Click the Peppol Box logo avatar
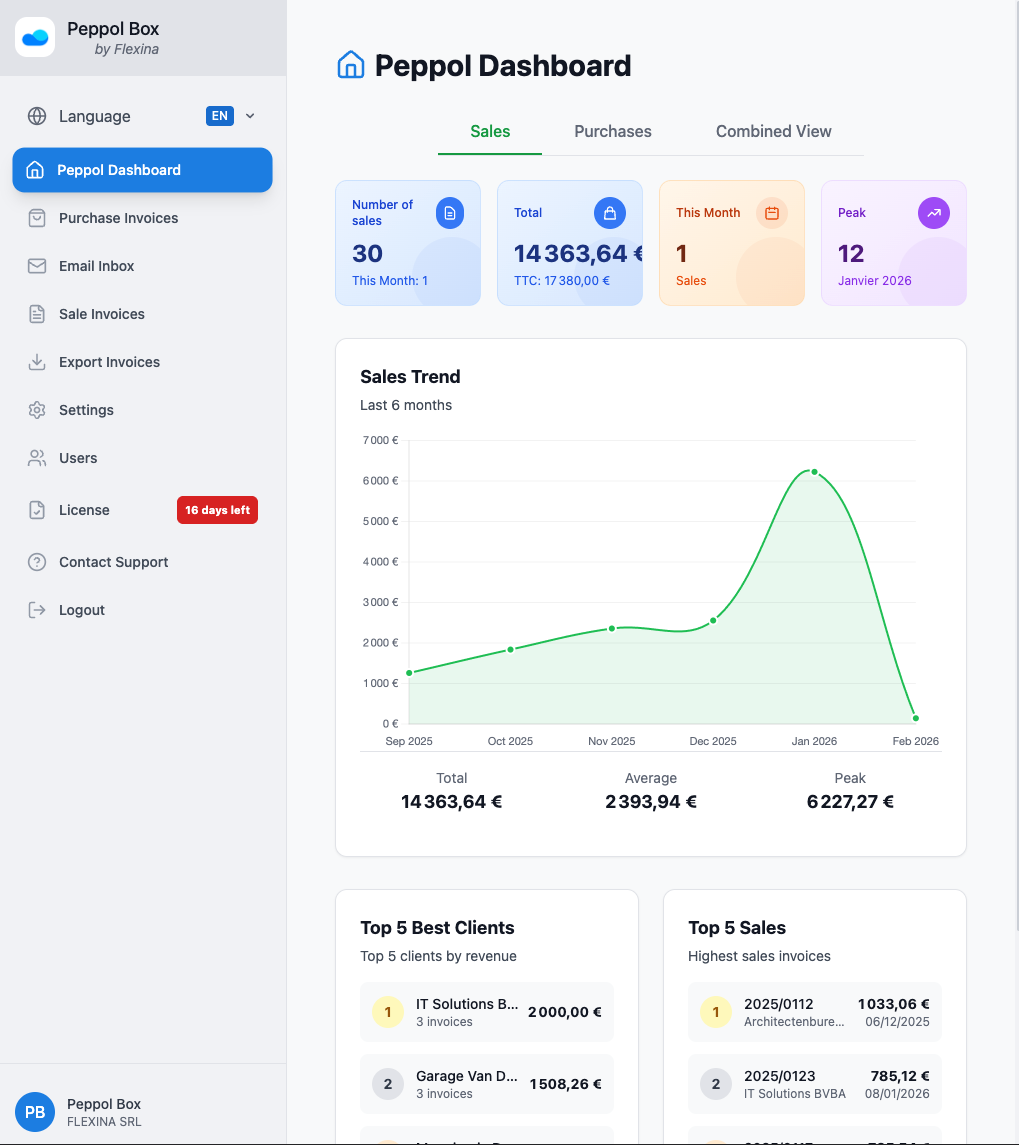Screen dimensions: 1019x1145 point(35,37)
